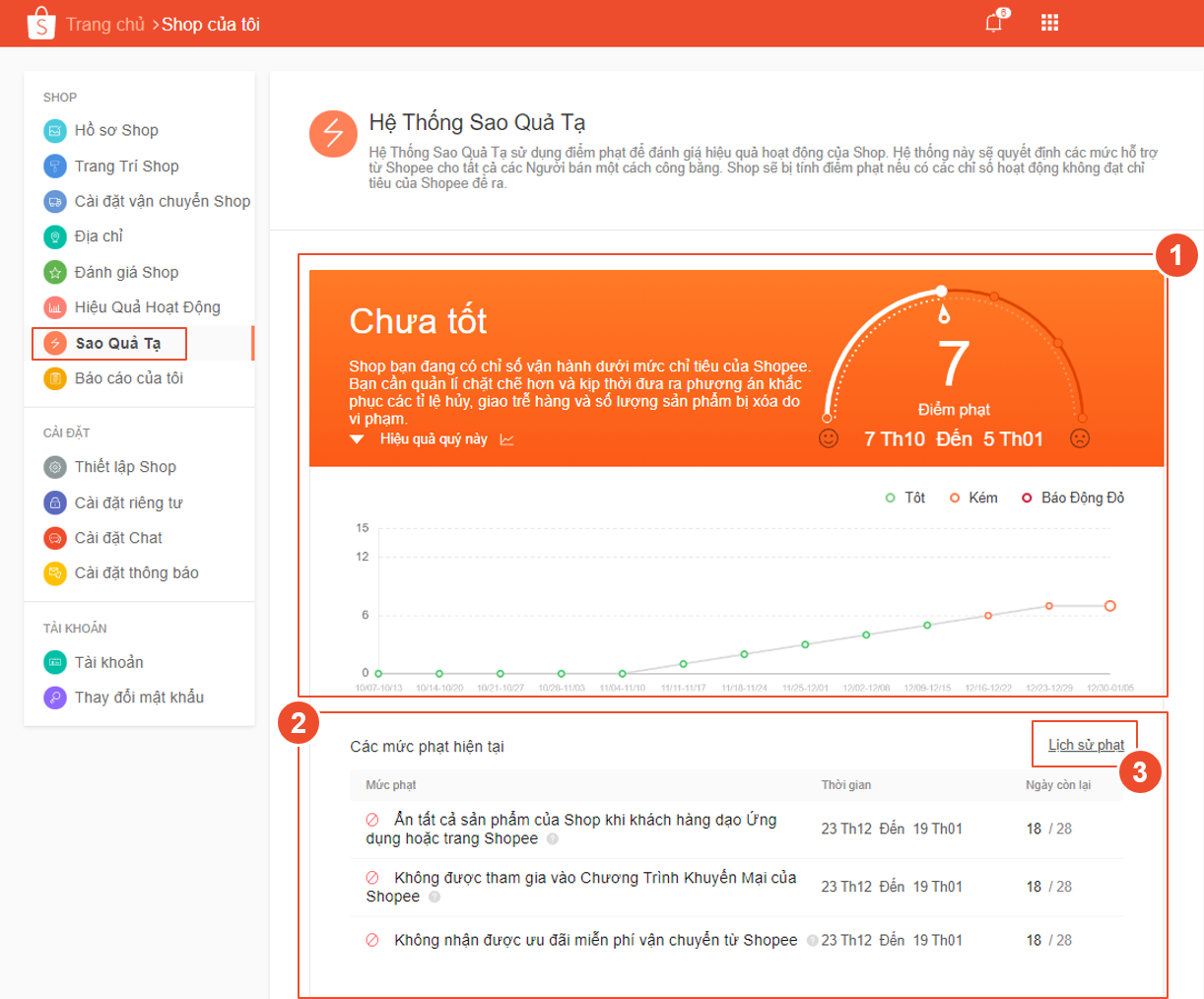1204x999 pixels.
Task: Click the last data point on chart
Action: [1109, 606]
